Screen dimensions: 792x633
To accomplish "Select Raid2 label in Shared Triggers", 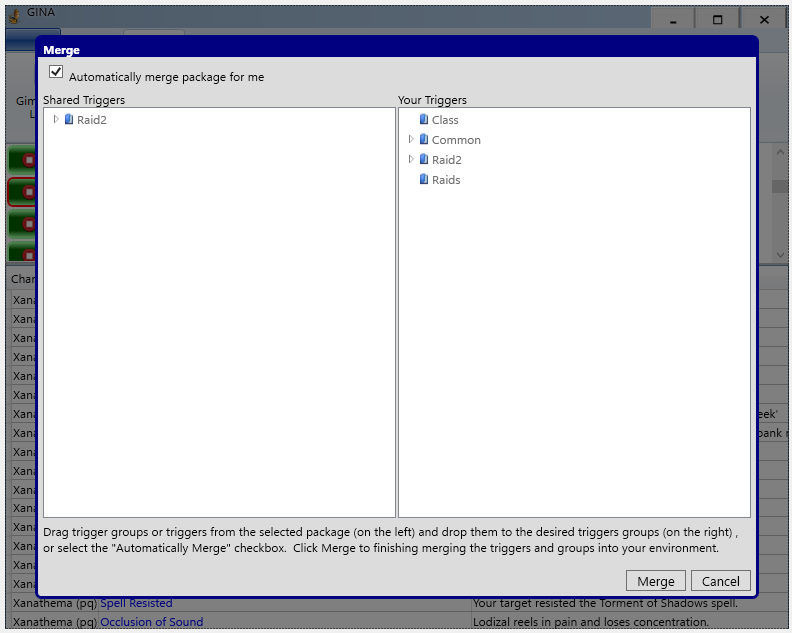I will pyautogui.click(x=92, y=120).
